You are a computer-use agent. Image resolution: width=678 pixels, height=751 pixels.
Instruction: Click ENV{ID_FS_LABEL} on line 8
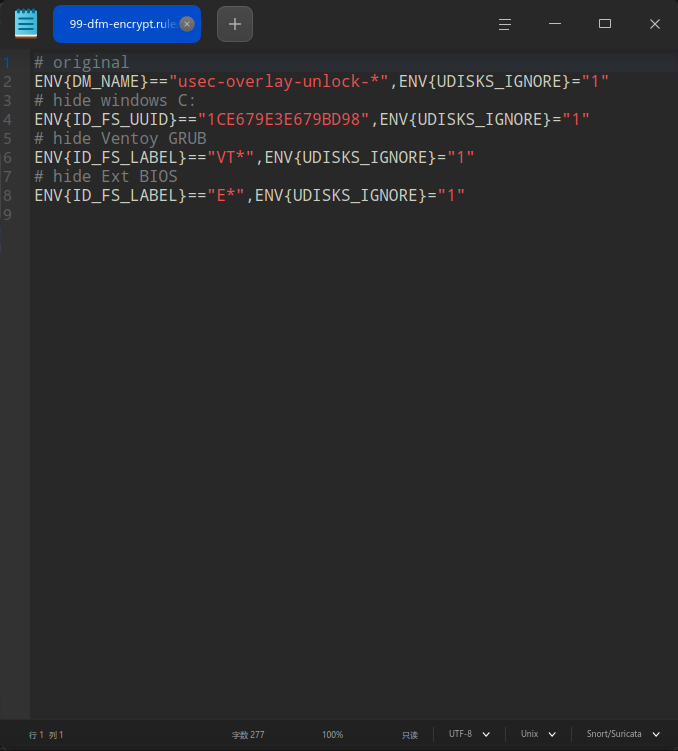pyautogui.click(x=111, y=195)
